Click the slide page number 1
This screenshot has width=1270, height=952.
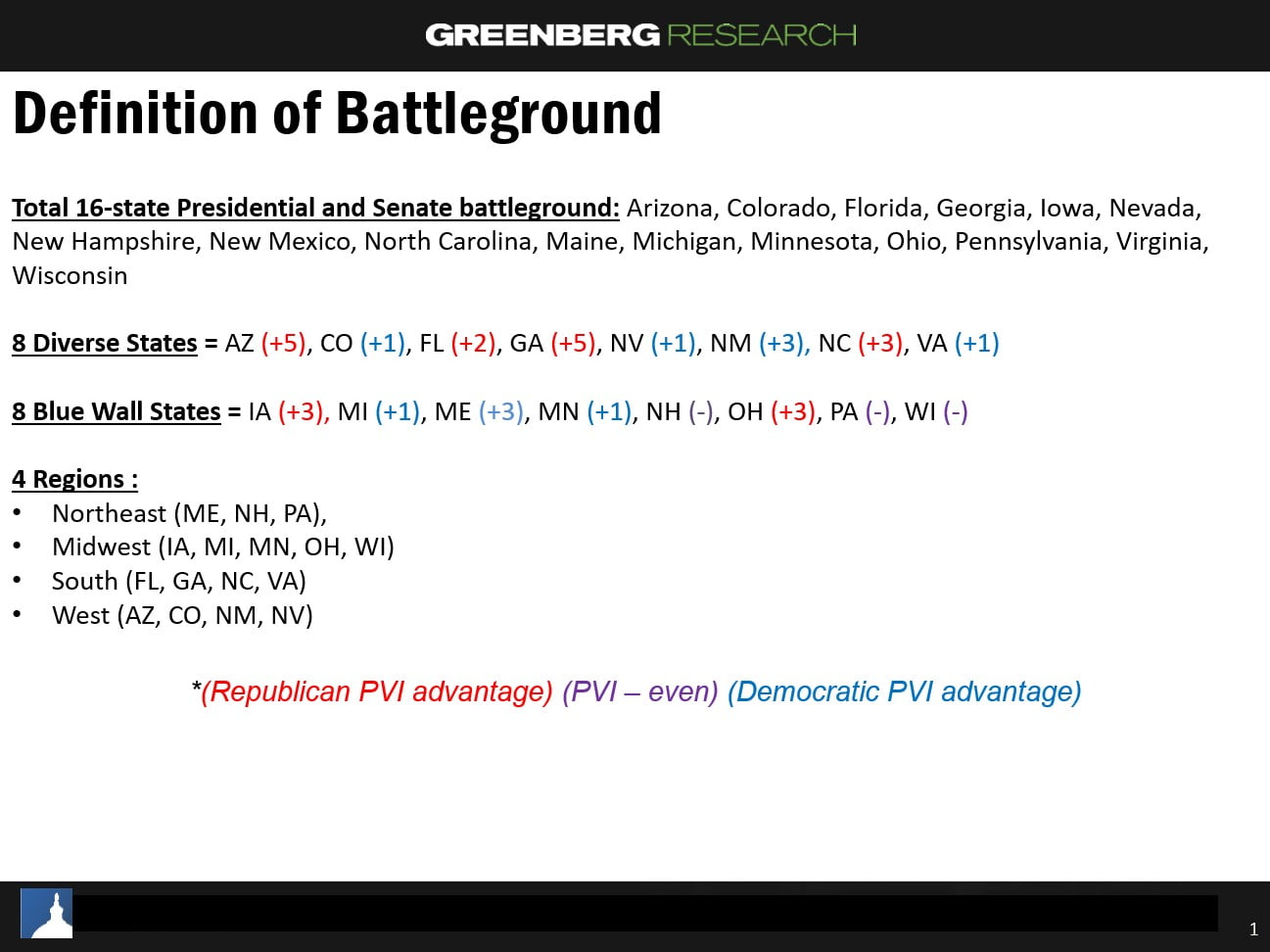[x=1253, y=929]
